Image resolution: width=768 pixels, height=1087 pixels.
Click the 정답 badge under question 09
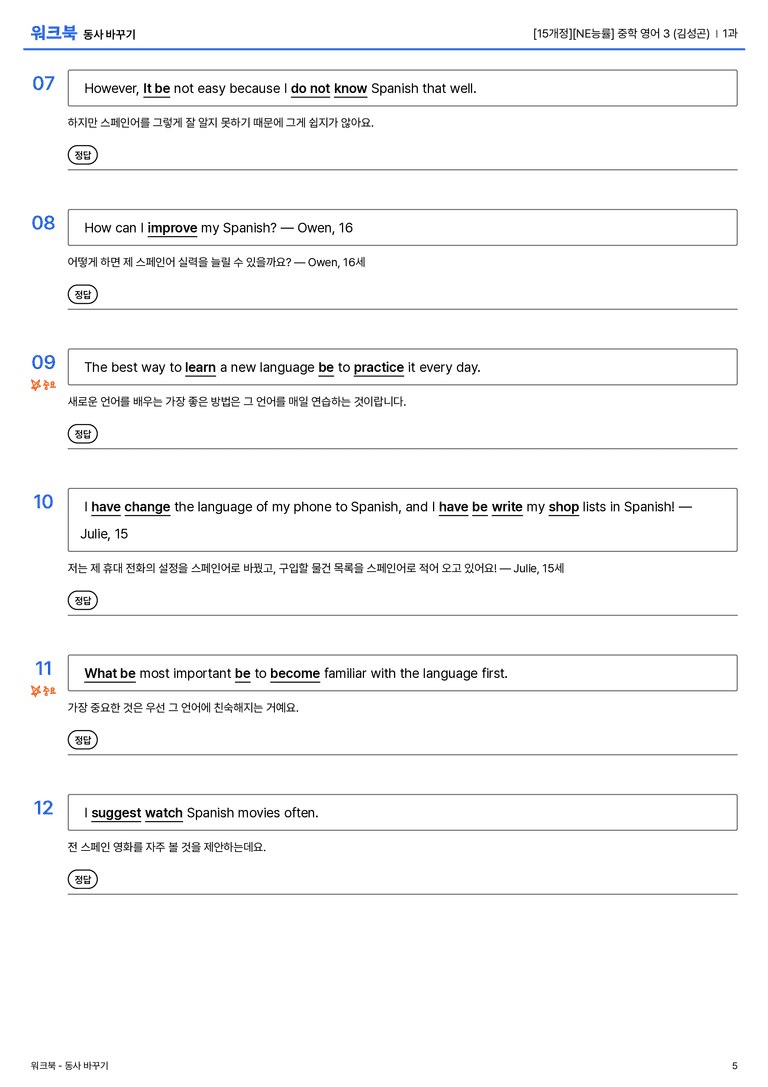82,433
